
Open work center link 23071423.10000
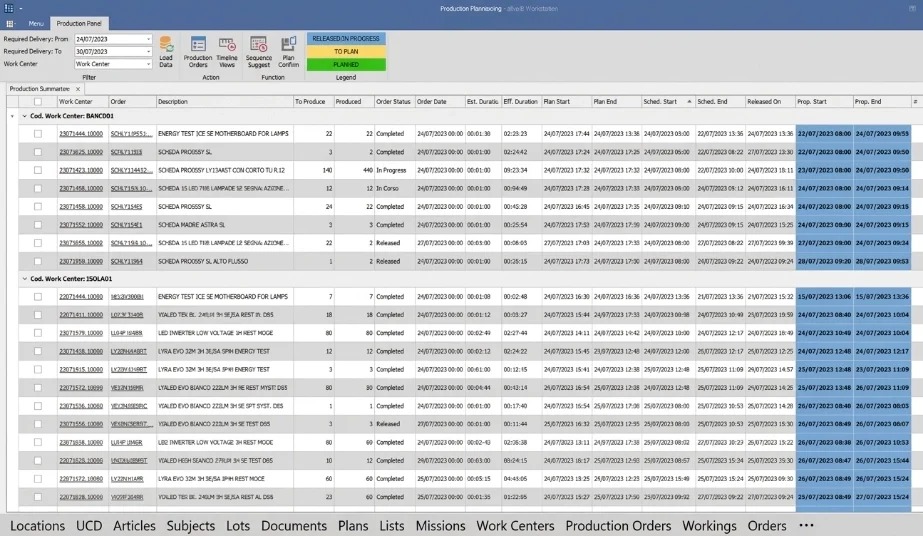click(81, 171)
